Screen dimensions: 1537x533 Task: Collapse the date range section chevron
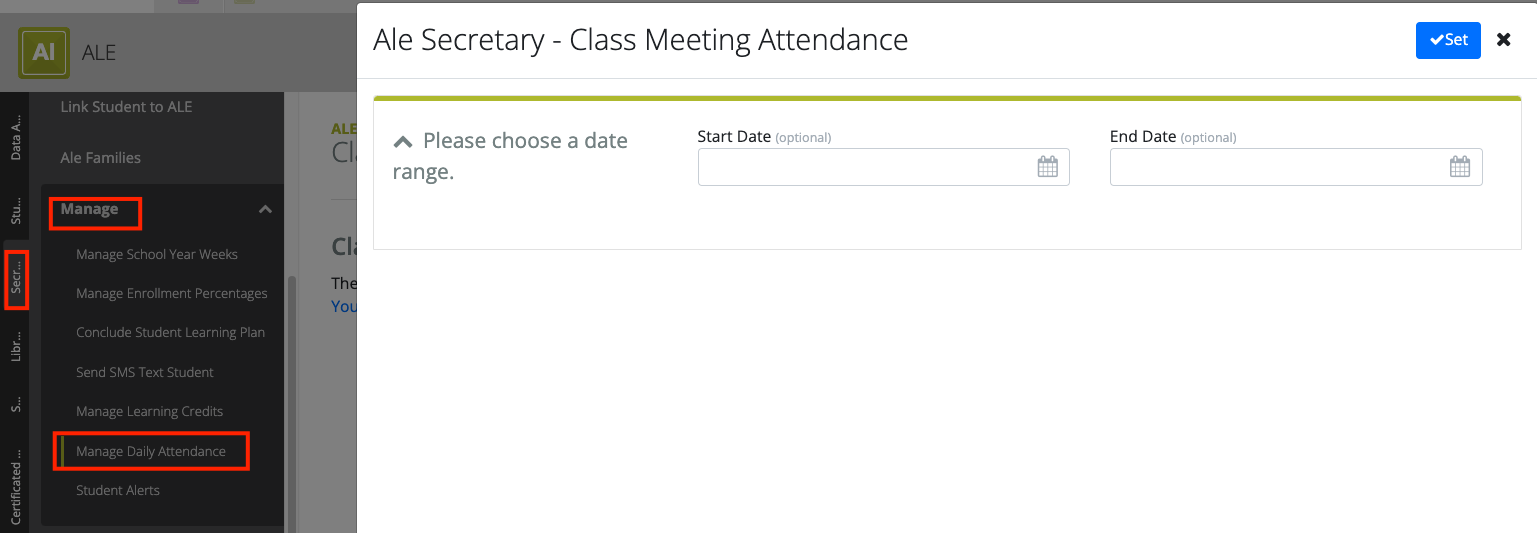pos(403,141)
